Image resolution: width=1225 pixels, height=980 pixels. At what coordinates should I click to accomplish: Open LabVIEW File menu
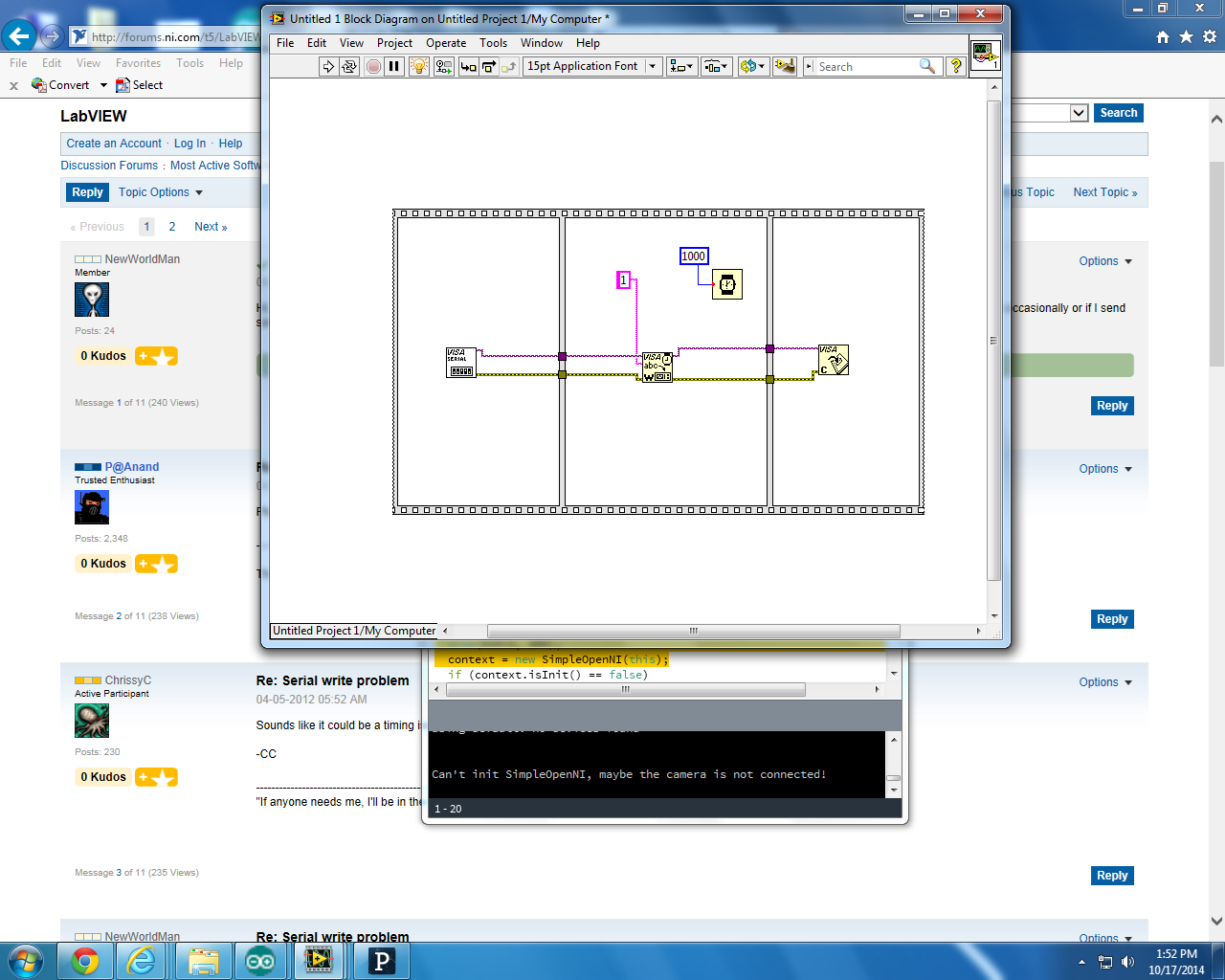(x=285, y=43)
